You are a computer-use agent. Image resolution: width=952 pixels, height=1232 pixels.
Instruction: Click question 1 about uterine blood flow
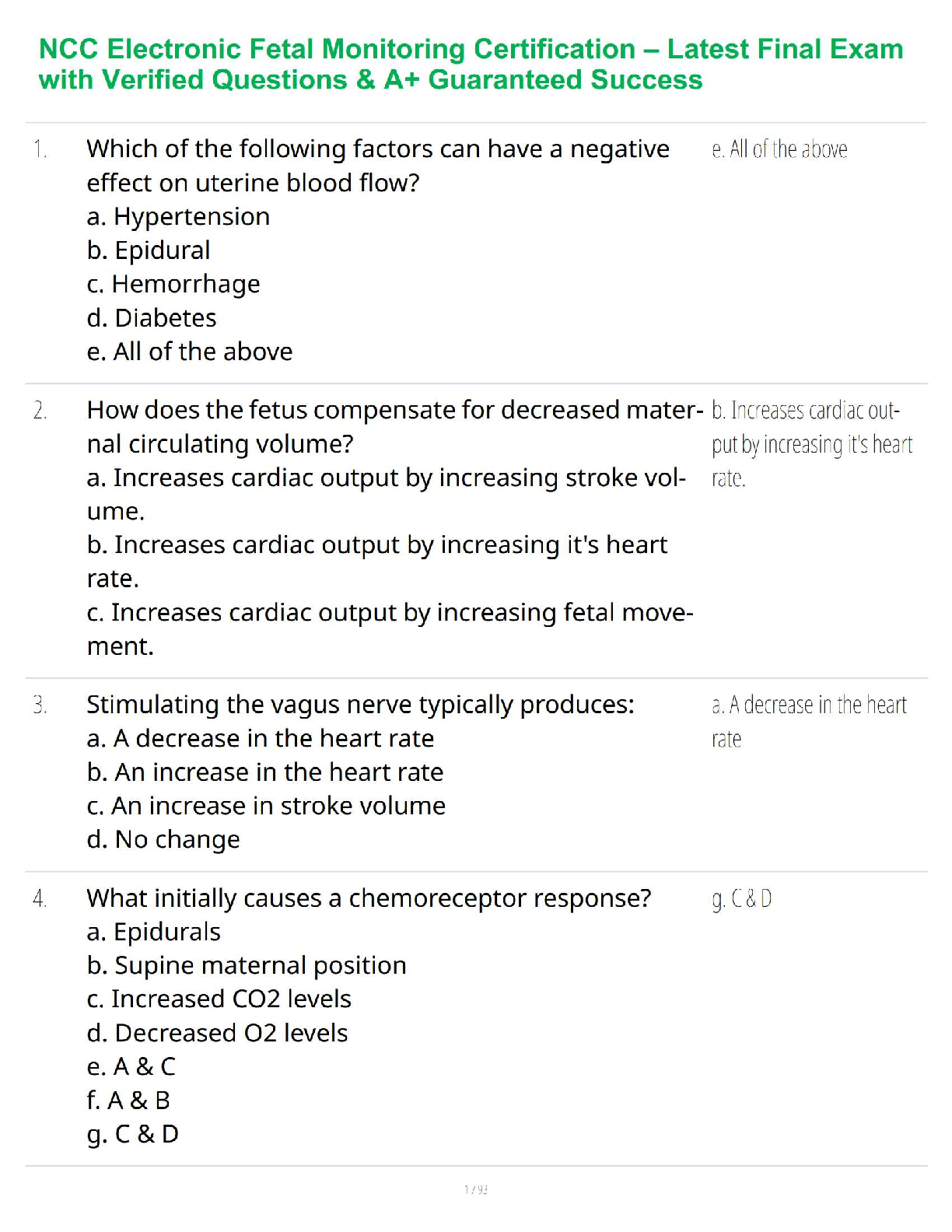(377, 165)
